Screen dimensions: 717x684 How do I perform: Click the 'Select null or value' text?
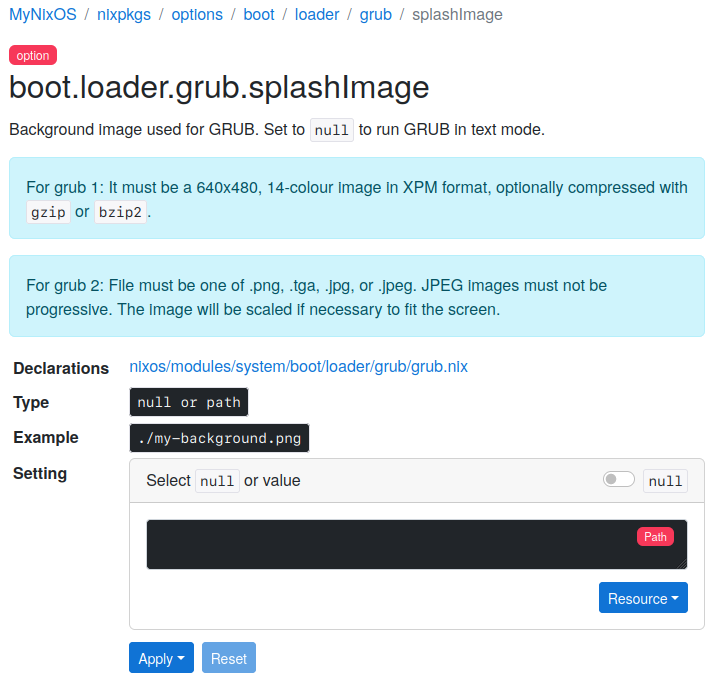tap(223, 481)
